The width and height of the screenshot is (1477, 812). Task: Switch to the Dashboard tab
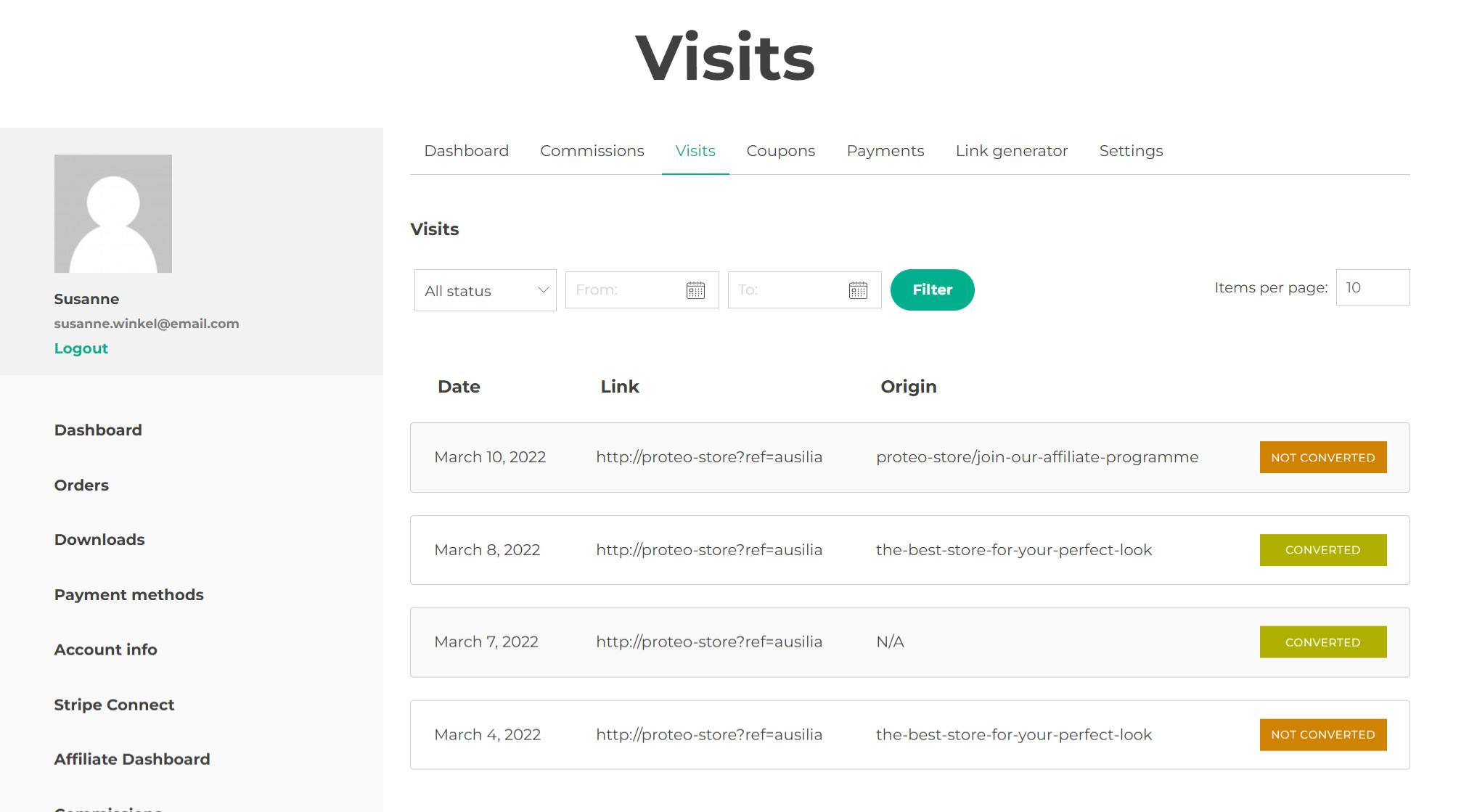point(466,151)
